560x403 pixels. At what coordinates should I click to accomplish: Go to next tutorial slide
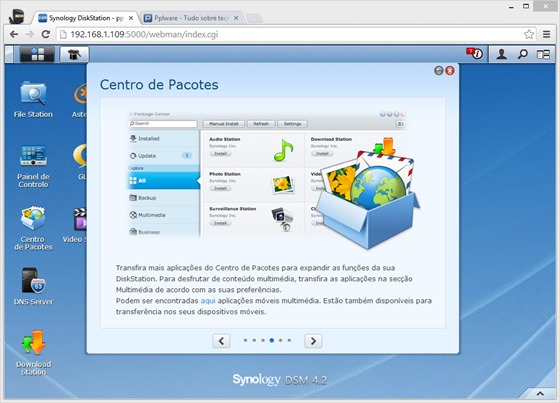(x=313, y=341)
